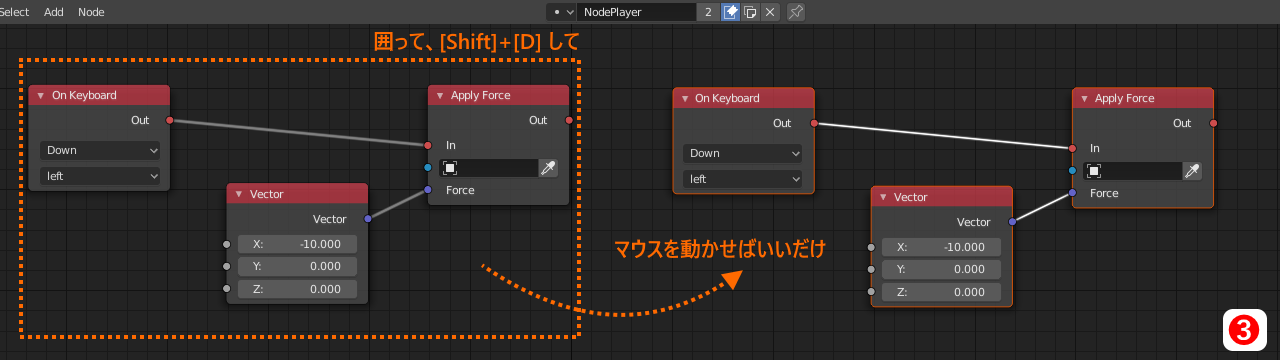This screenshot has width=1280, height=360.
Task: Select the duplicated Apply Force node header
Action: pyautogui.click(x=1143, y=98)
